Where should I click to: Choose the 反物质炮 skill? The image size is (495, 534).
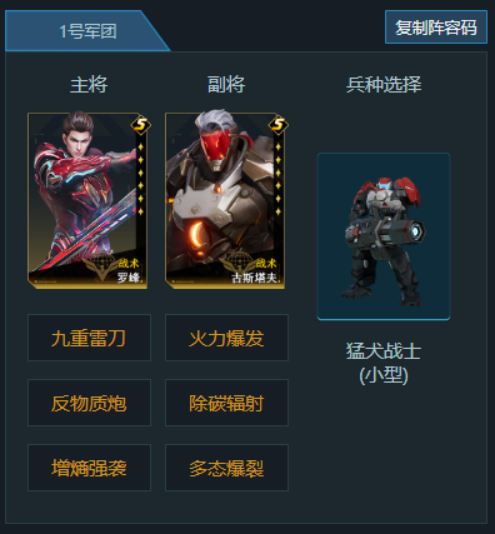[89, 403]
